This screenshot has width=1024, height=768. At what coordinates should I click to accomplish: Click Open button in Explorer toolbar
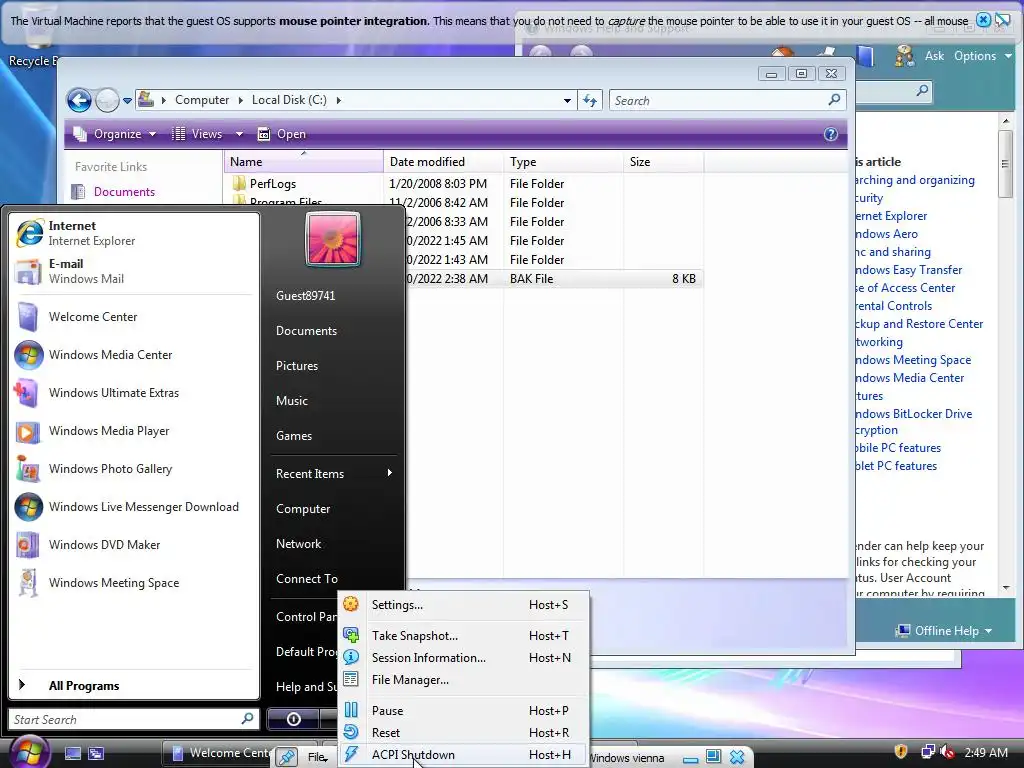tap(282, 134)
